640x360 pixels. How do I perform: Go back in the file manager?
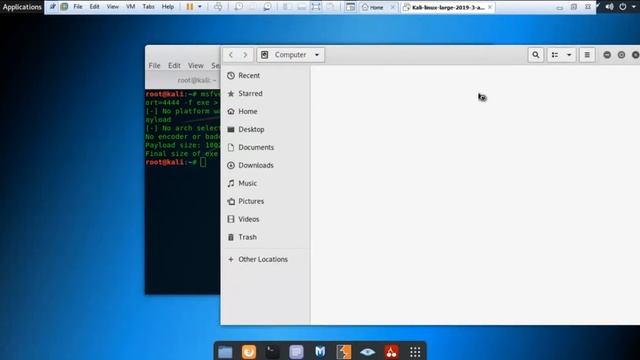231,55
